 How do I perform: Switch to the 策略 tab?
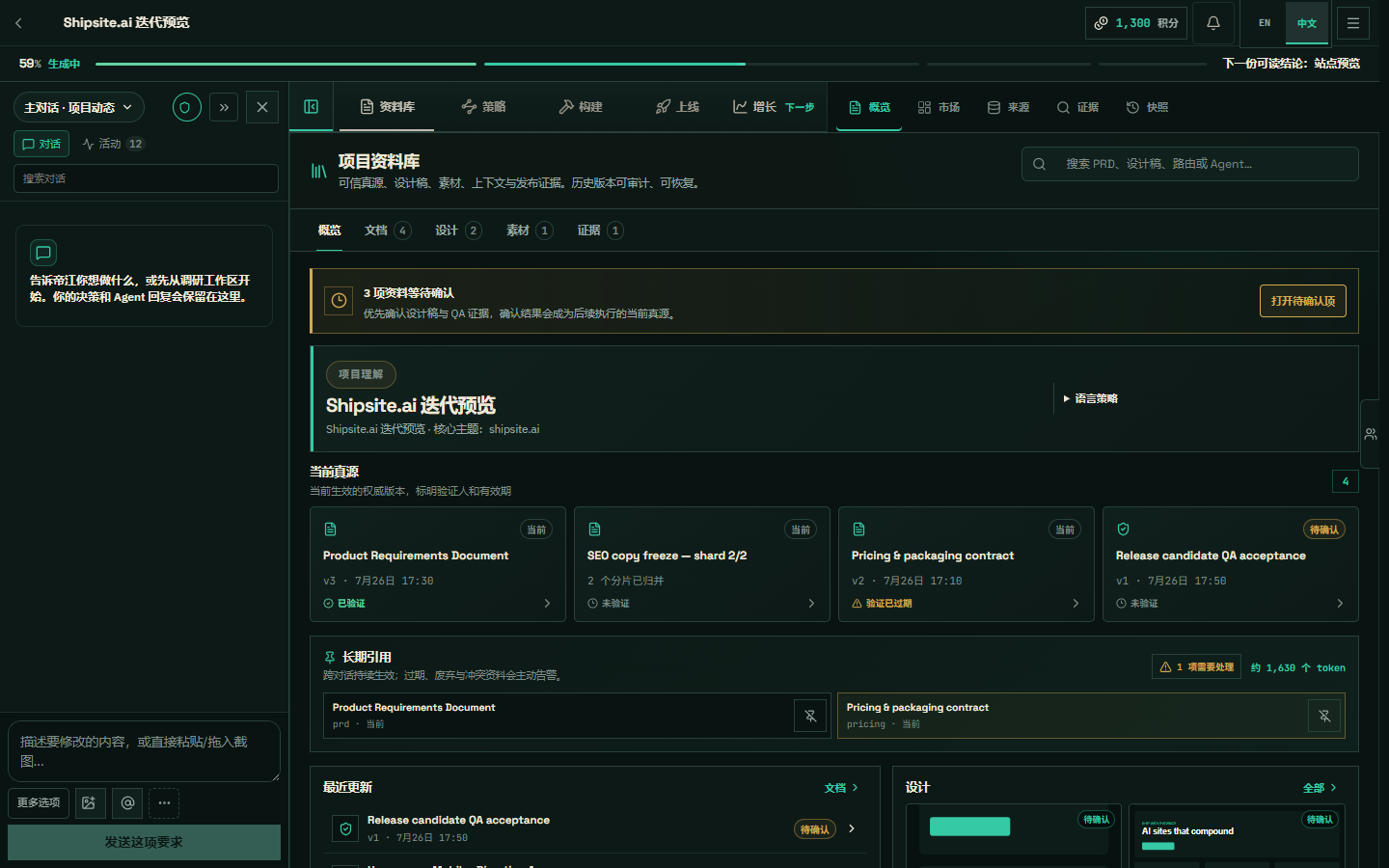point(483,107)
